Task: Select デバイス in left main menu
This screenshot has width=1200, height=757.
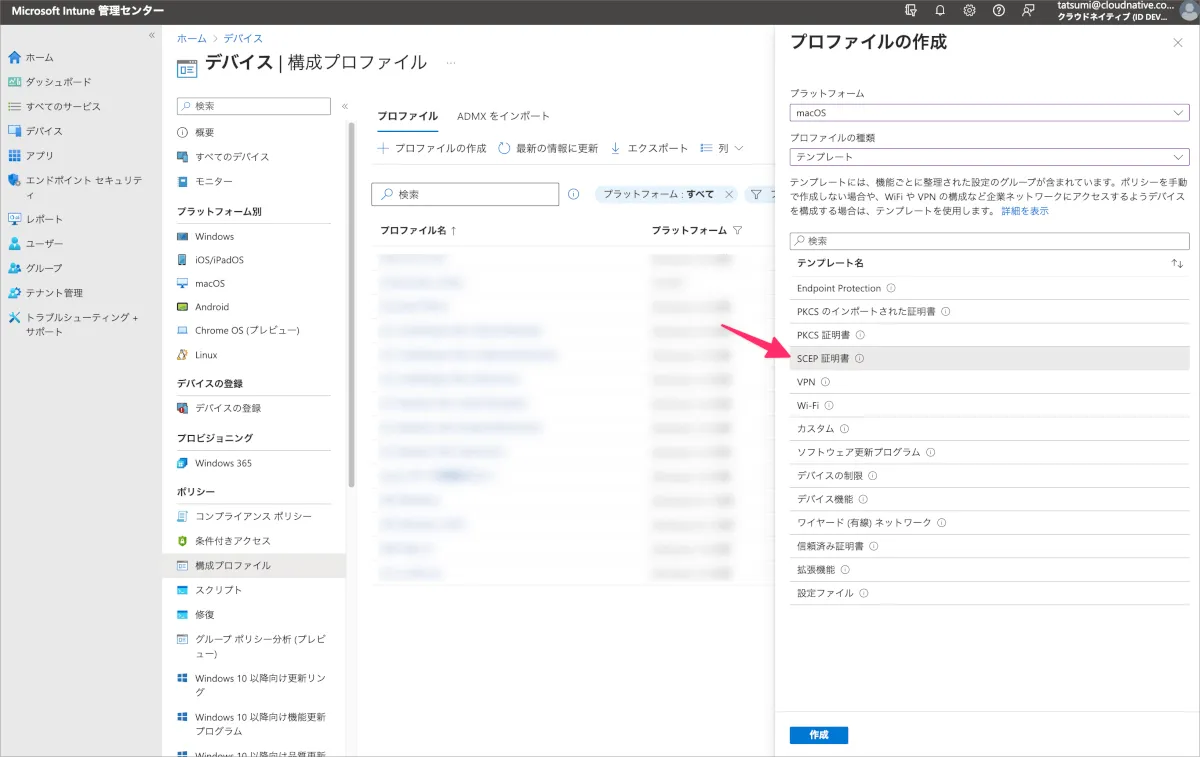Action: (44, 131)
